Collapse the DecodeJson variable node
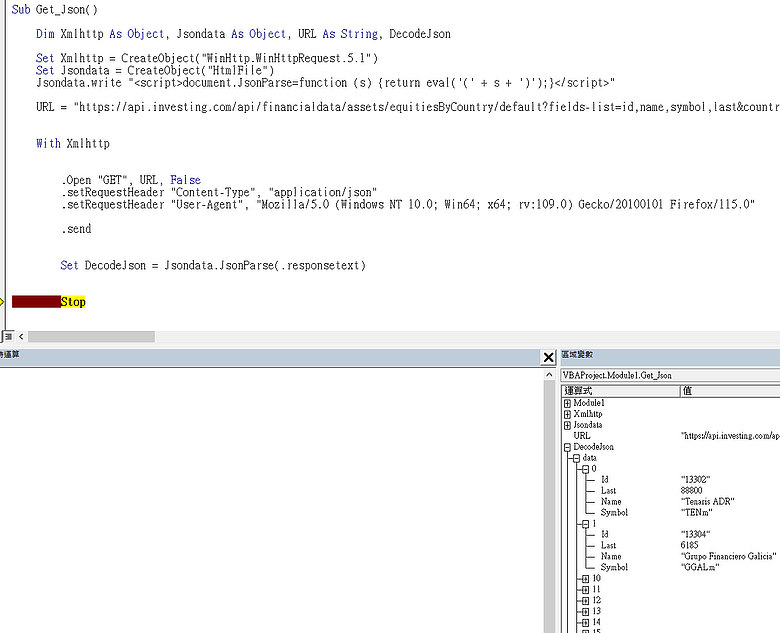 coord(567,447)
